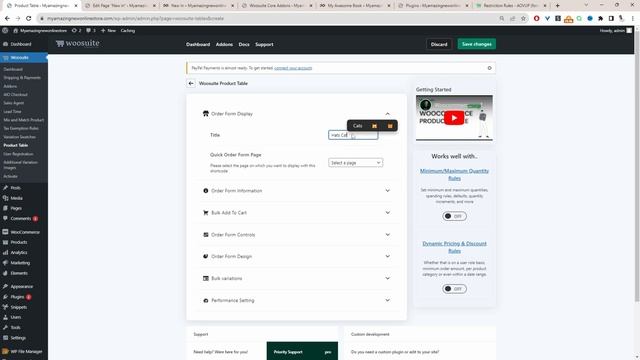Click Caching in admin bar
Image resolution: width=640 pixels, height=360 pixels.
pos(128,31)
